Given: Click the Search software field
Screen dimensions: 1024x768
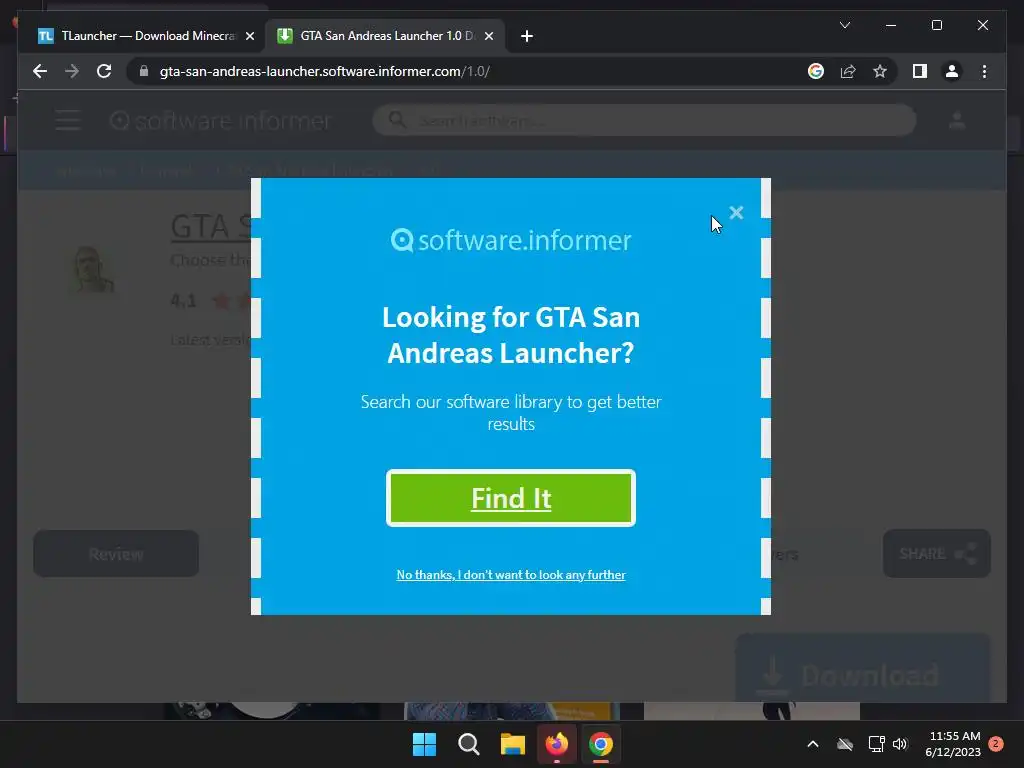Looking at the screenshot, I should point(644,120).
